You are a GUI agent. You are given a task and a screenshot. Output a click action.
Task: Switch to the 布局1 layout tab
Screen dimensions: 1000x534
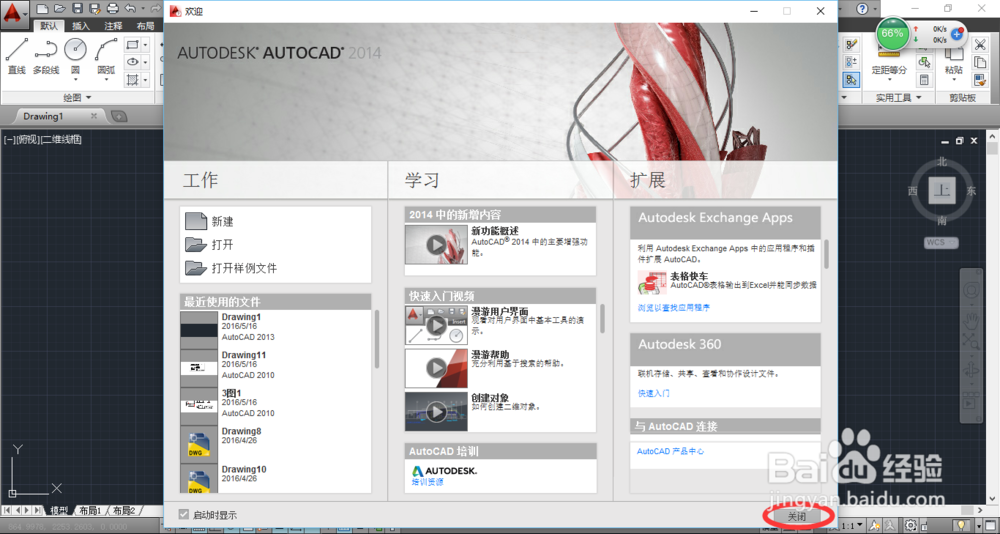(91, 510)
